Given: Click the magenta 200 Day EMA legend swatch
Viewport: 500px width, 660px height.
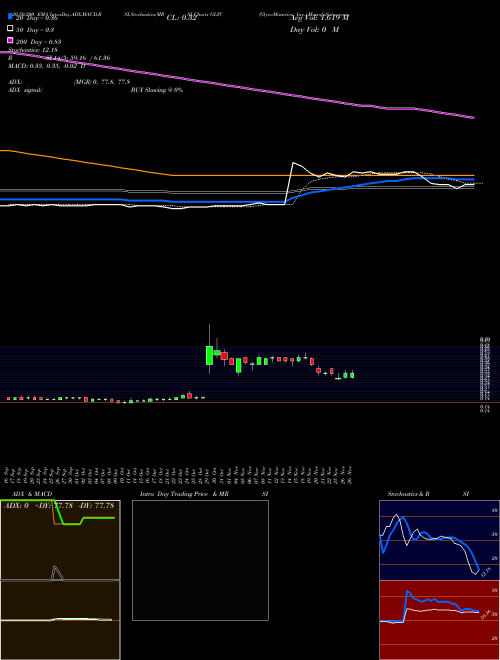Looking at the screenshot, I should coord(10,40).
